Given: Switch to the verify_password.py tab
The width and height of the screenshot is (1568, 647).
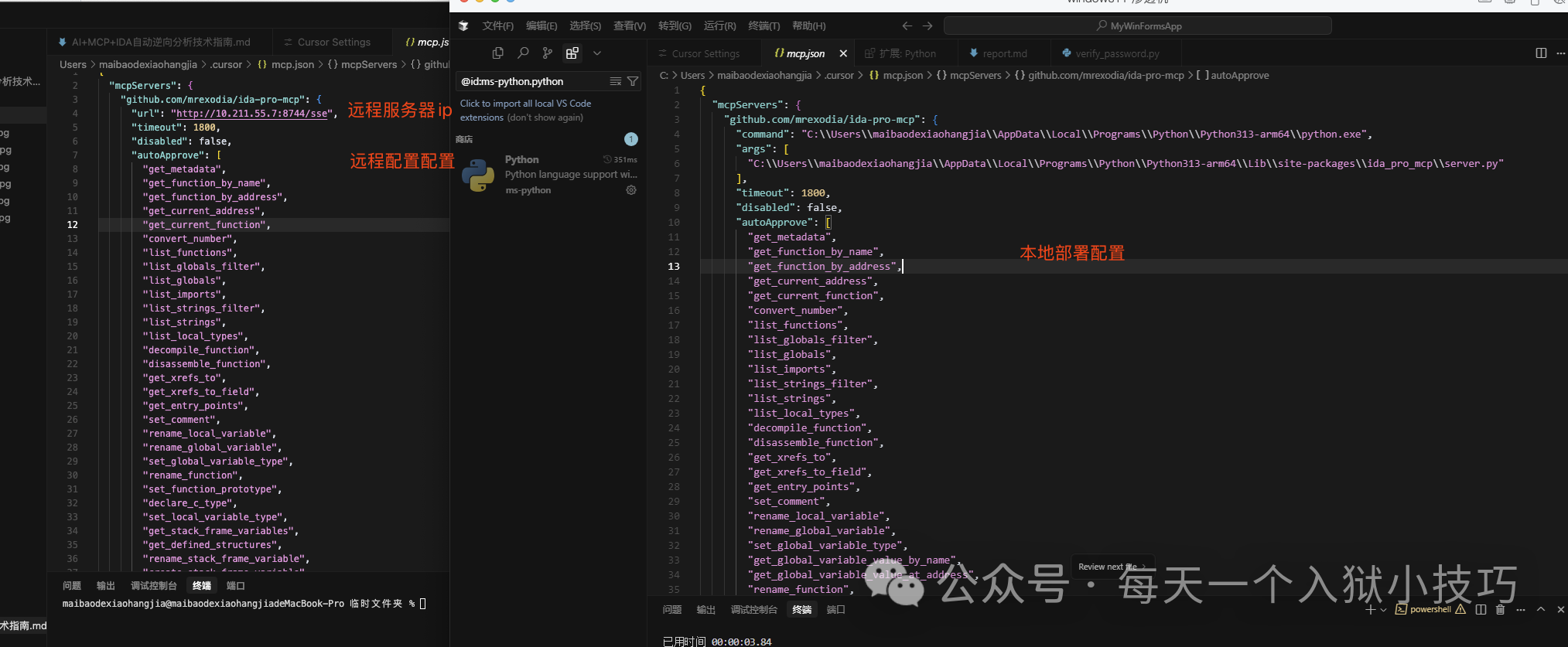Looking at the screenshot, I should point(1116,53).
